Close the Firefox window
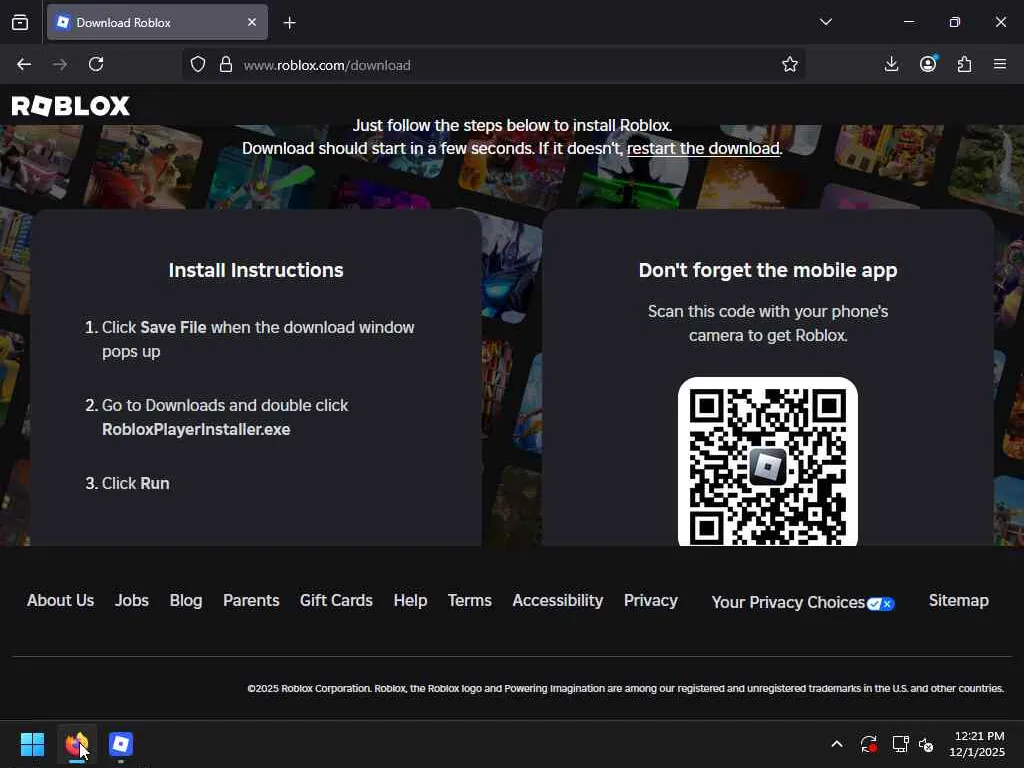The height and width of the screenshot is (768, 1024). click(1000, 22)
